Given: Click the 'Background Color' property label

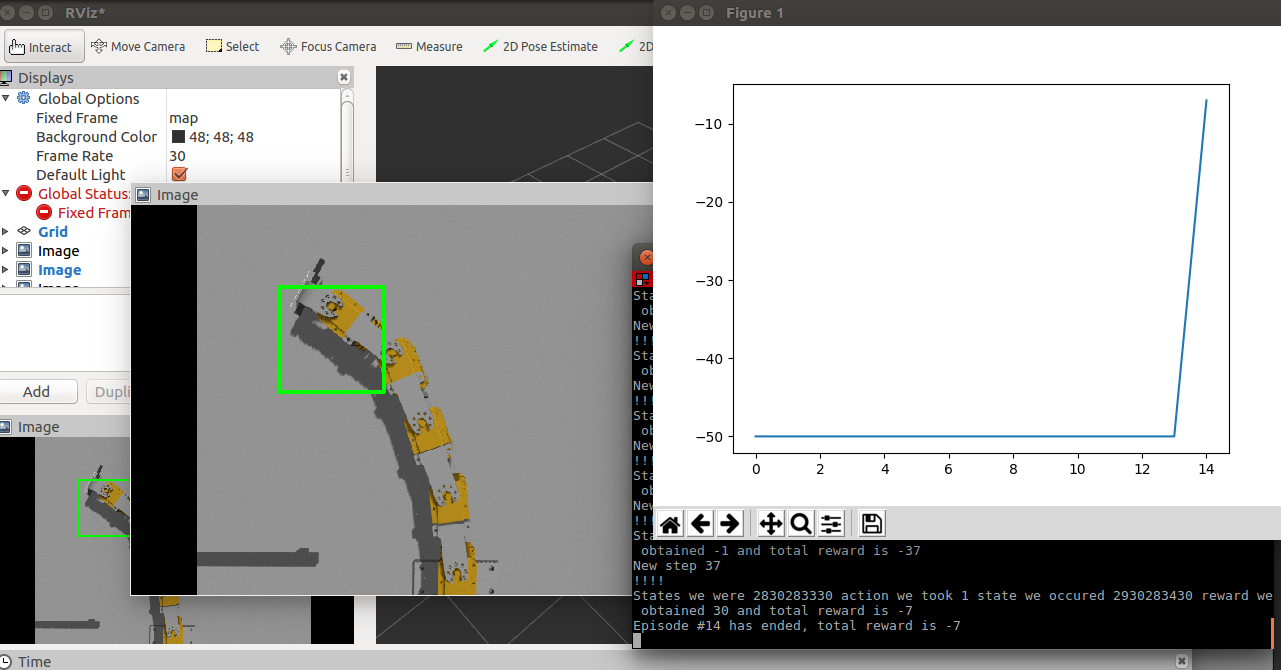Looking at the screenshot, I should [96, 136].
